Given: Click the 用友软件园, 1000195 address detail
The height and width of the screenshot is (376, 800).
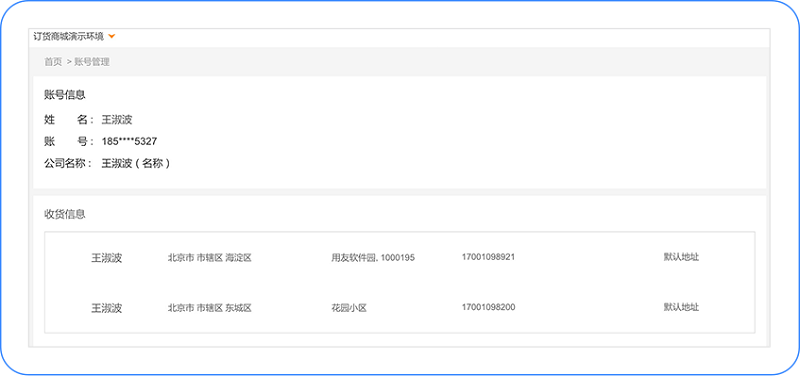Looking at the screenshot, I should [373, 258].
